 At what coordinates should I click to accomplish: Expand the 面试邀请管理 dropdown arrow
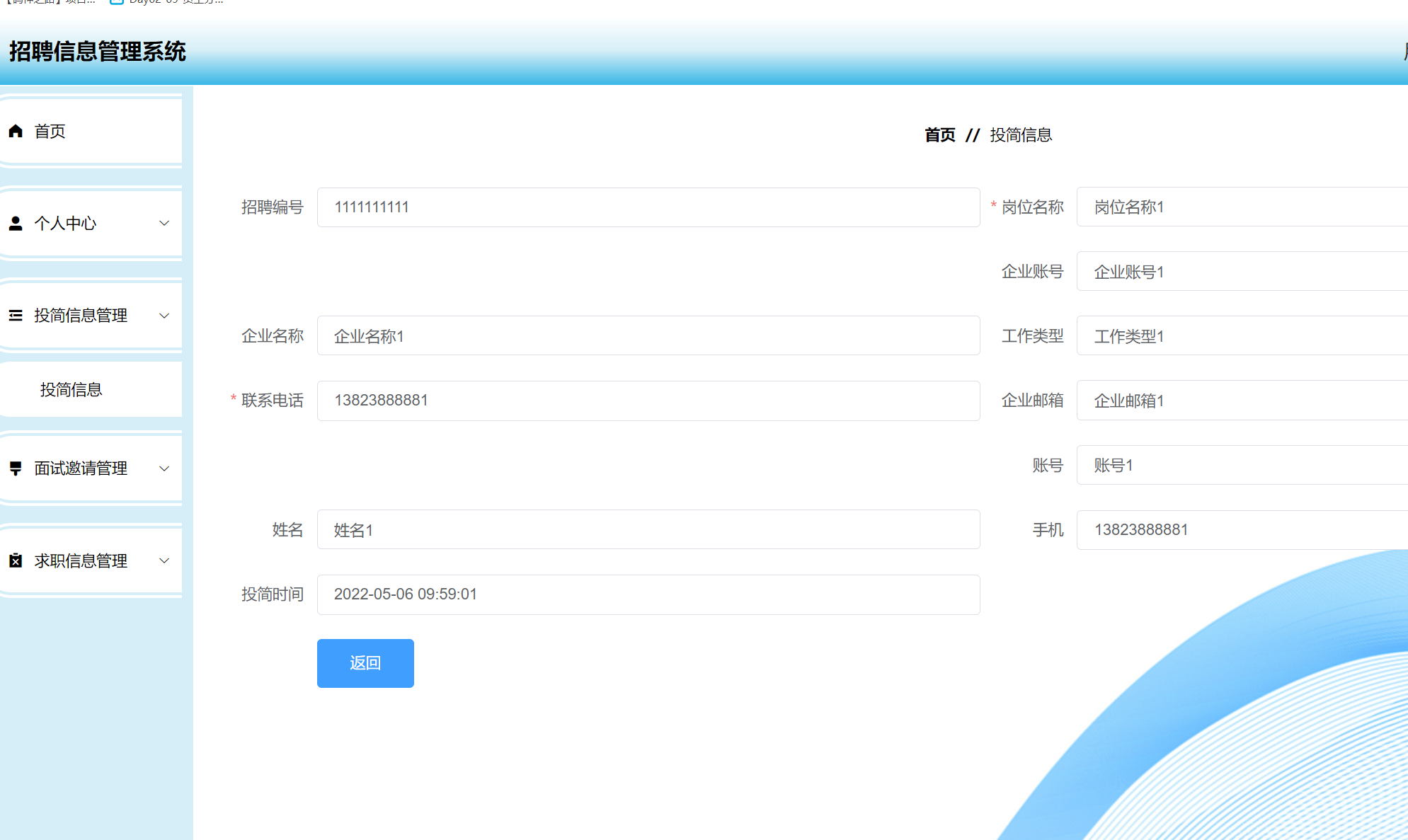[x=165, y=468]
